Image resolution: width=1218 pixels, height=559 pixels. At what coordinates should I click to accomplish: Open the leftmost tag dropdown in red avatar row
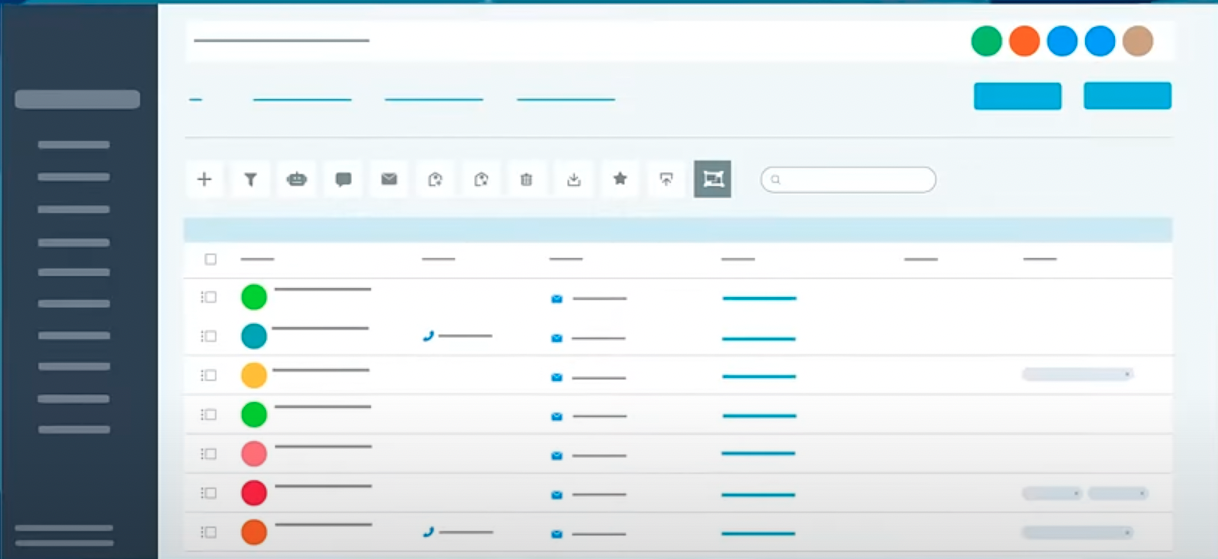point(1052,493)
